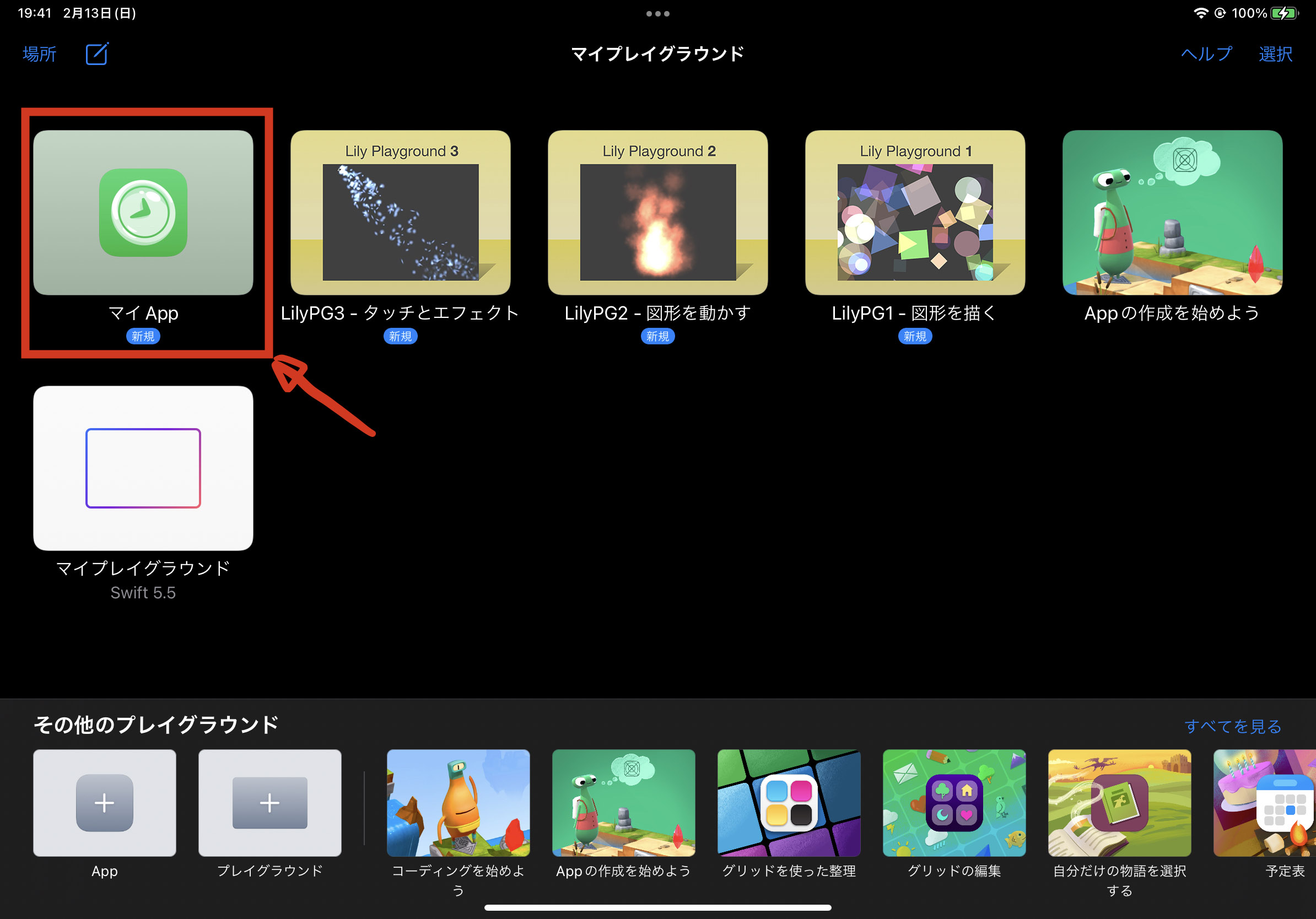1316x919 pixels.
Task: Open the 場所 locations link
Action: (x=40, y=55)
